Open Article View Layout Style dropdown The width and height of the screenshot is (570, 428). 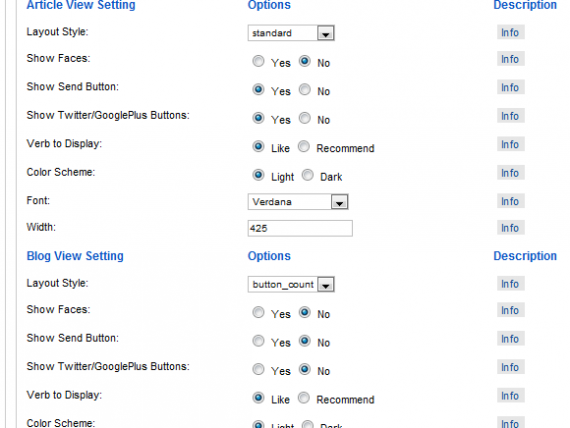[291, 33]
